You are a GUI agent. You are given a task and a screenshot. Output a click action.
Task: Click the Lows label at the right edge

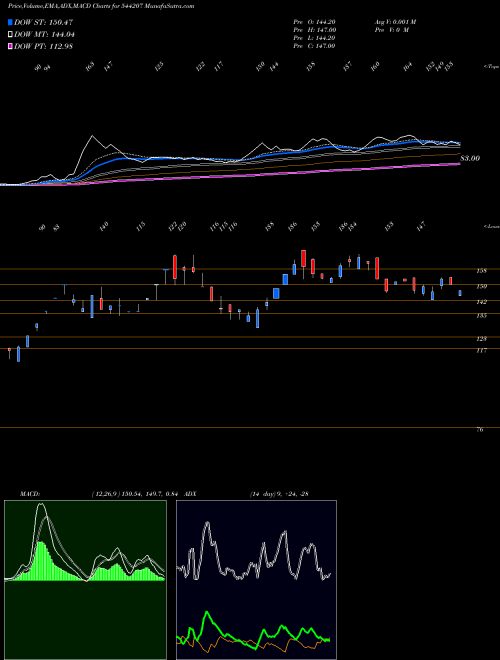492,227
